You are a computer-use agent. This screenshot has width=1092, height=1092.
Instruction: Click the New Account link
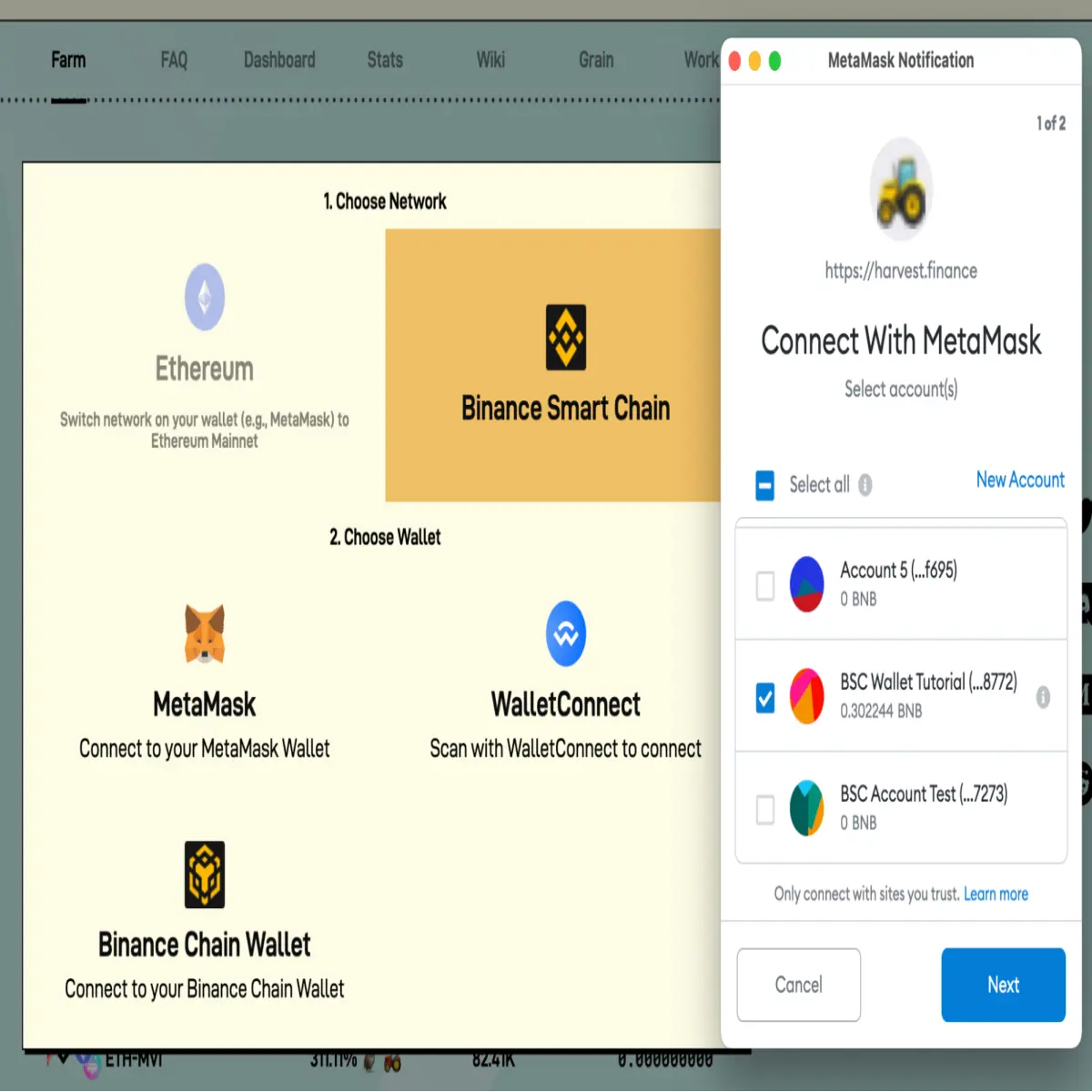[x=1020, y=480]
